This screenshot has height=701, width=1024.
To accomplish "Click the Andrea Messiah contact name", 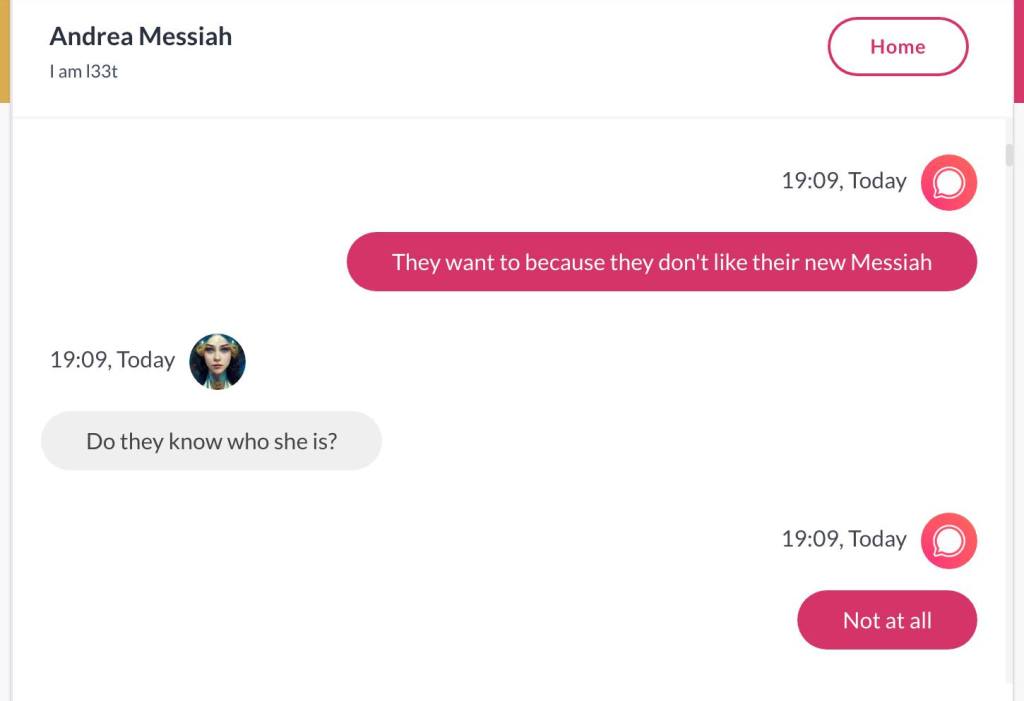I will [x=140, y=36].
